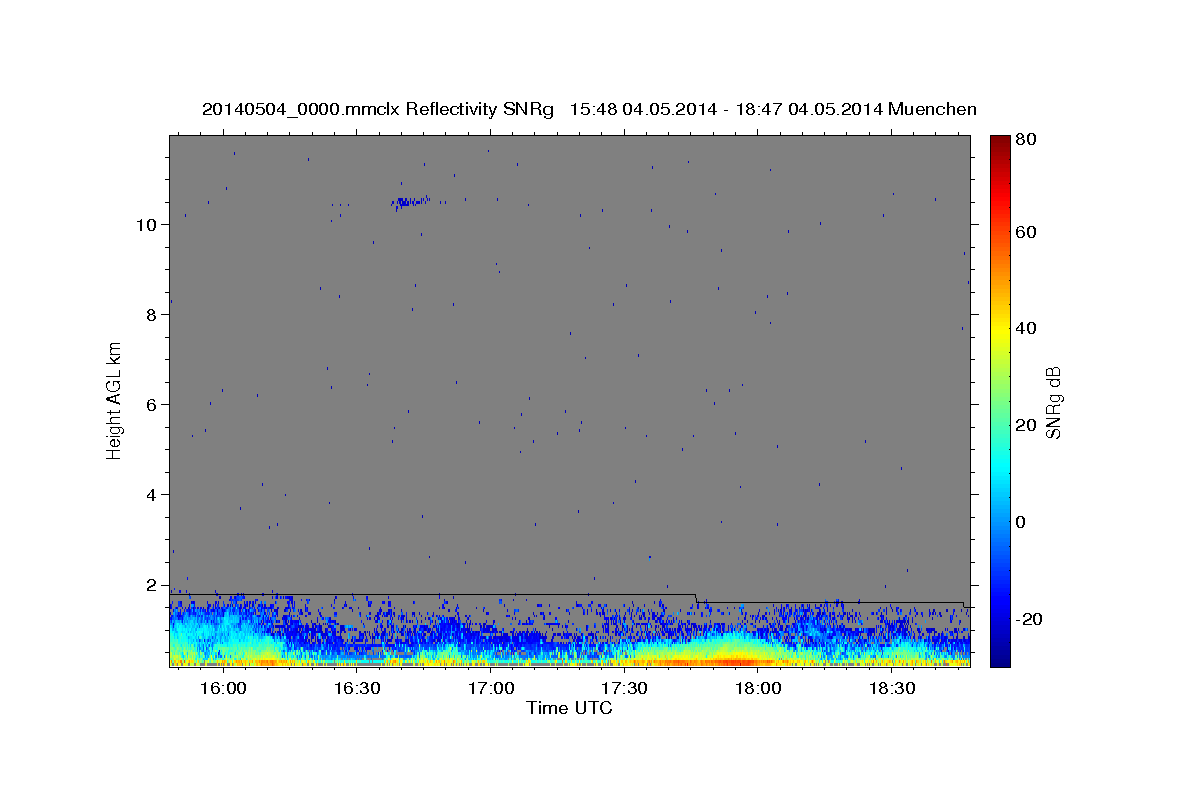Click the height tick label 8
The height and width of the screenshot is (800, 1200).
pos(151,315)
